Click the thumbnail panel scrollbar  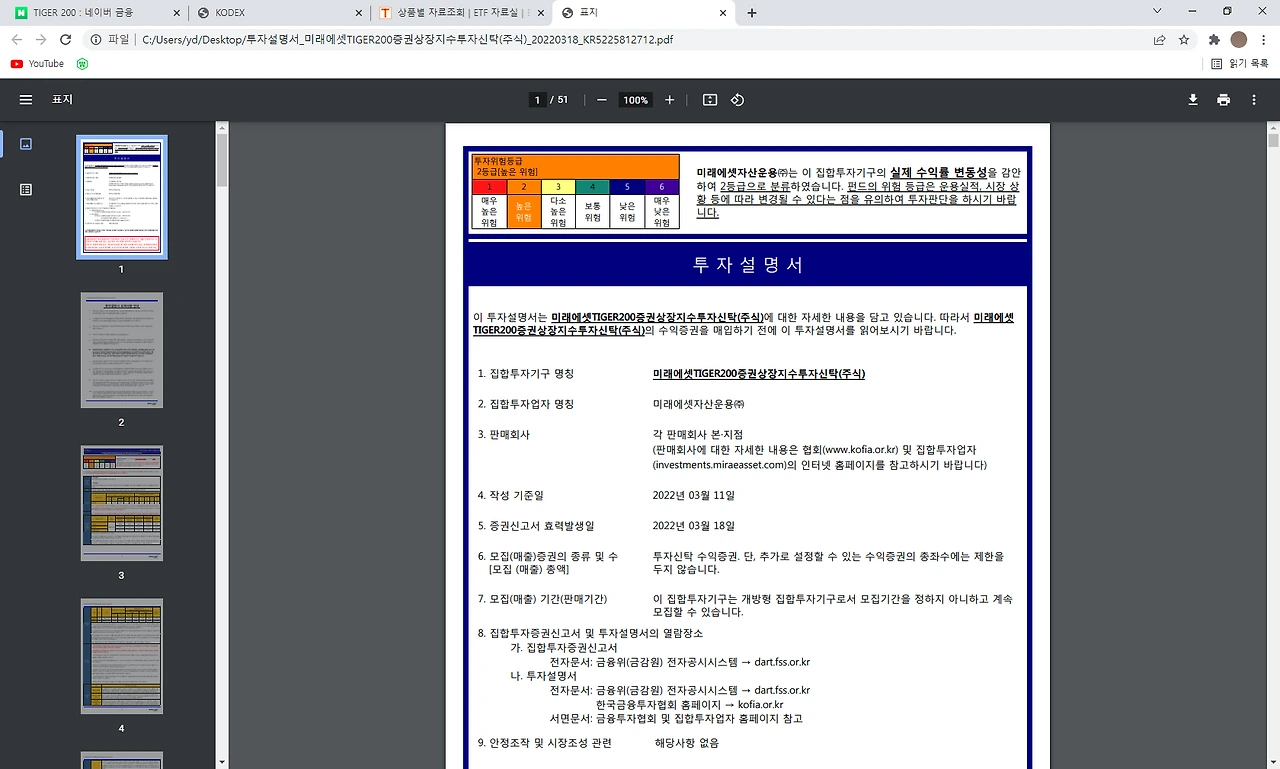(x=222, y=160)
